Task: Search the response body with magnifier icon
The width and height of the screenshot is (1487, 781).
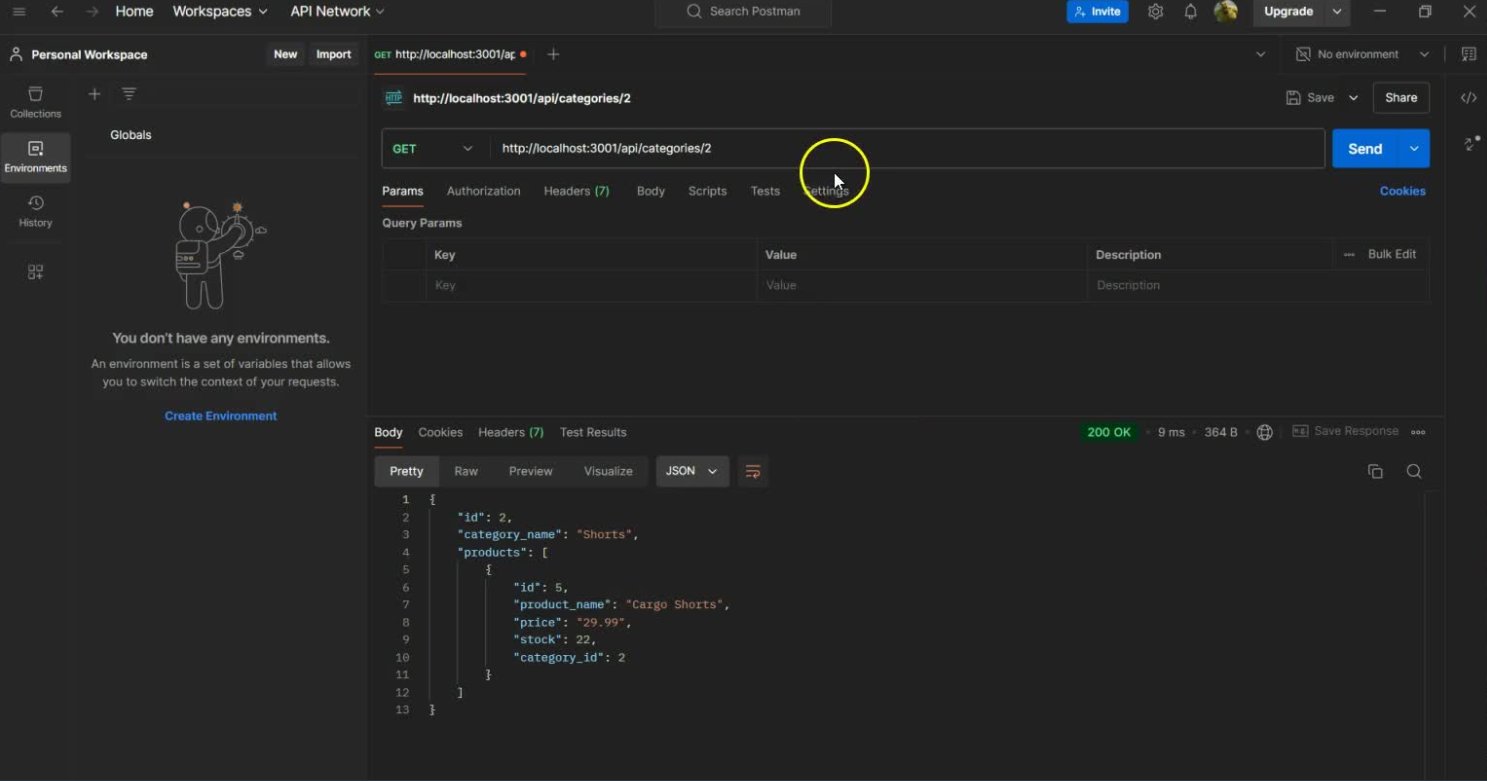Action: (1414, 471)
